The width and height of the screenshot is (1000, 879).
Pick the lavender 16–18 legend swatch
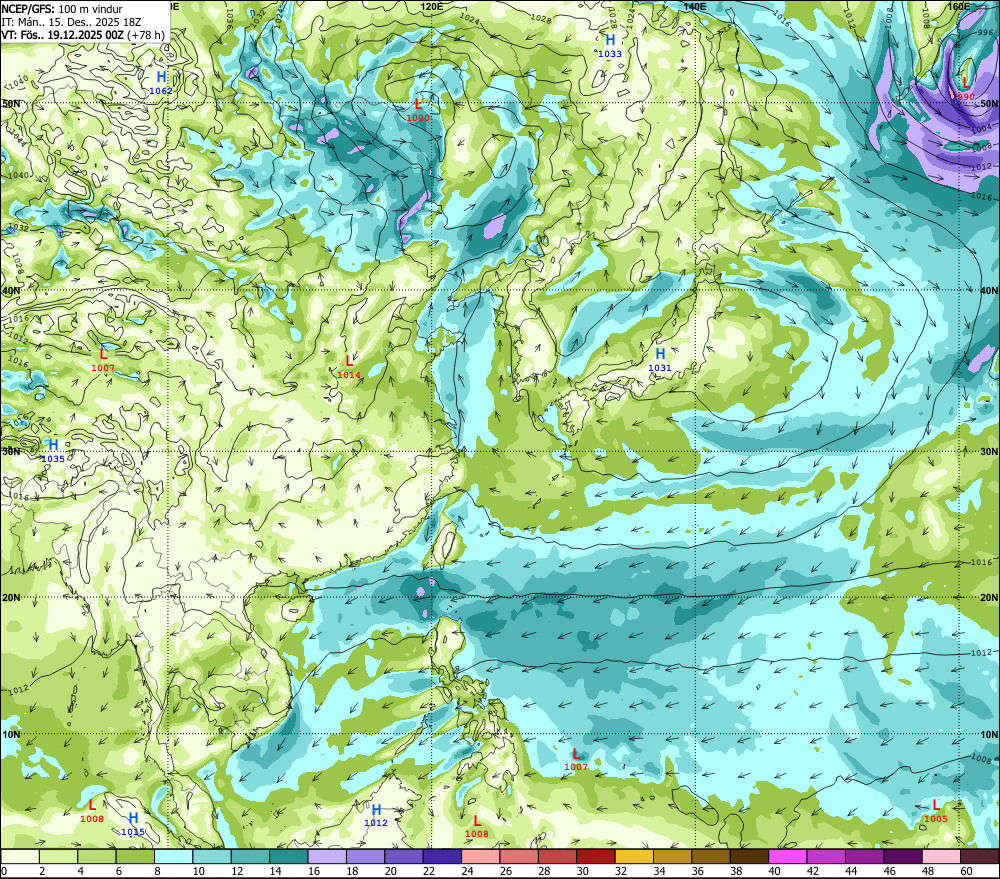pyautogui.click(x=327, y=857)
